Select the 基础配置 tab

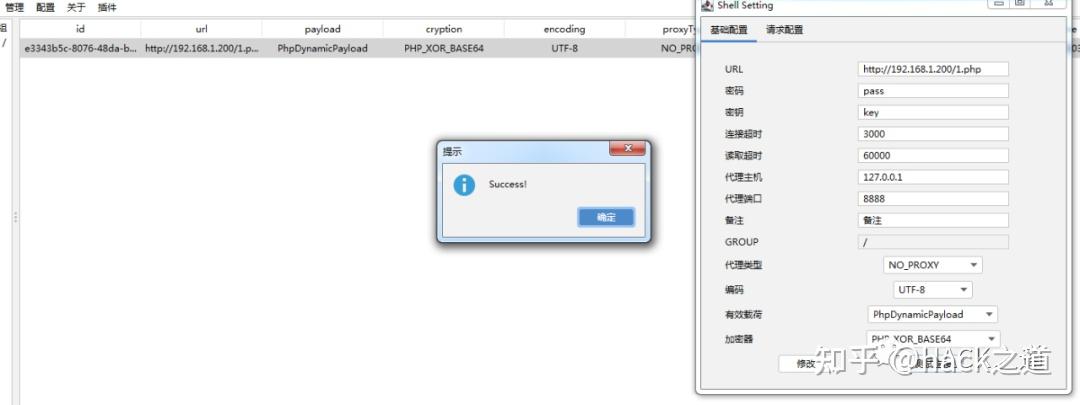[x=729, y=30]
